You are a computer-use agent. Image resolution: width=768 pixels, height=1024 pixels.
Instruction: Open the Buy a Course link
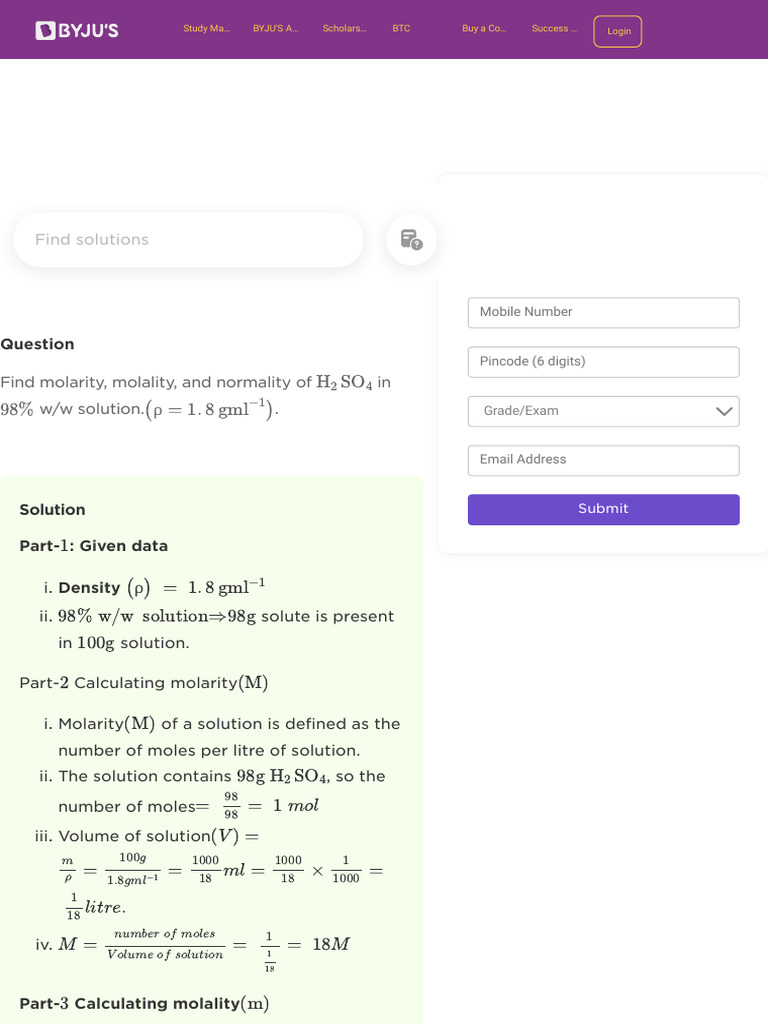[484, 29]
